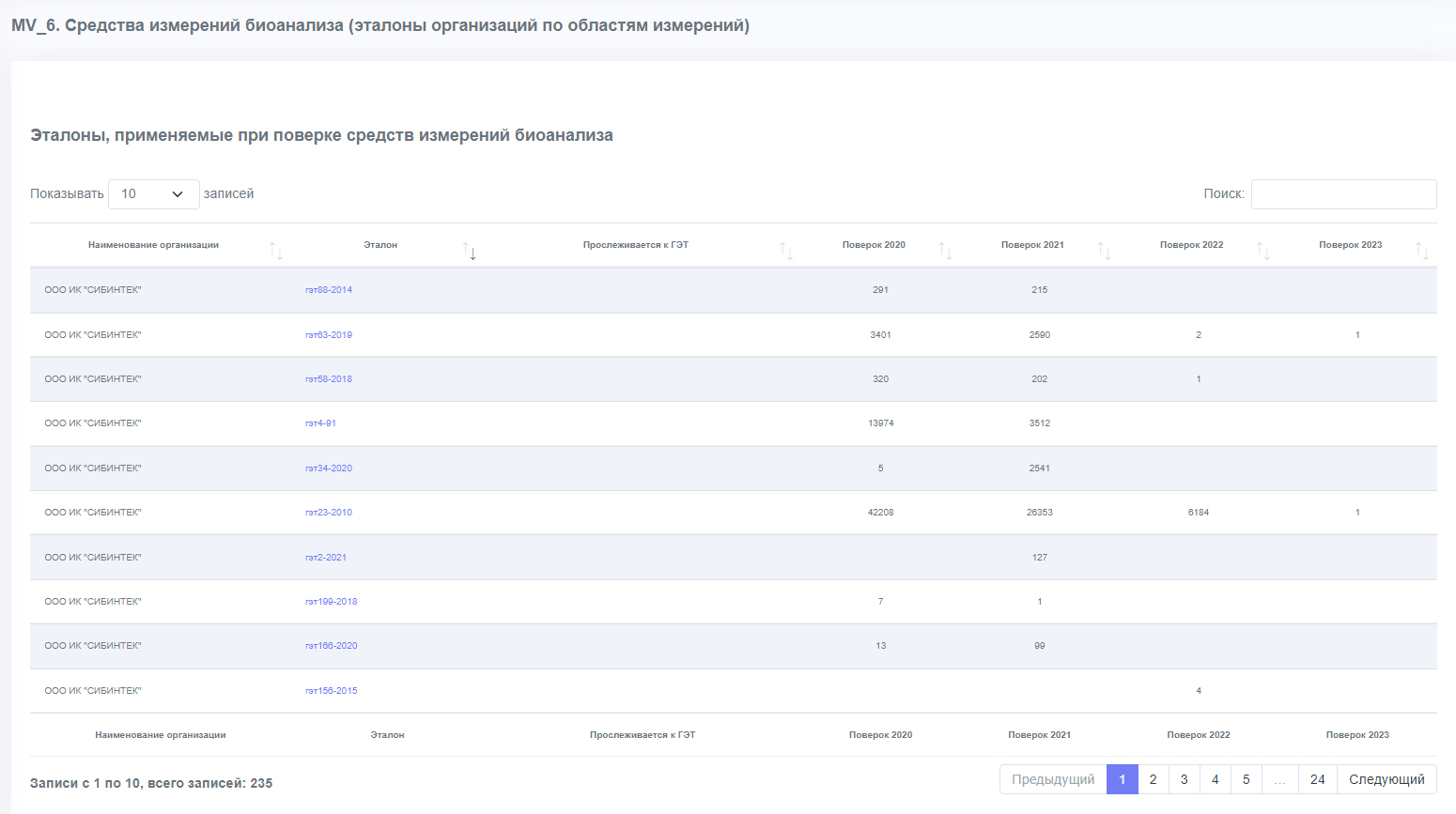This screenshot has height=814, width=1456.
Task: Select the value 2541 in гэт34-2020 row
Action: [1040, 468]
